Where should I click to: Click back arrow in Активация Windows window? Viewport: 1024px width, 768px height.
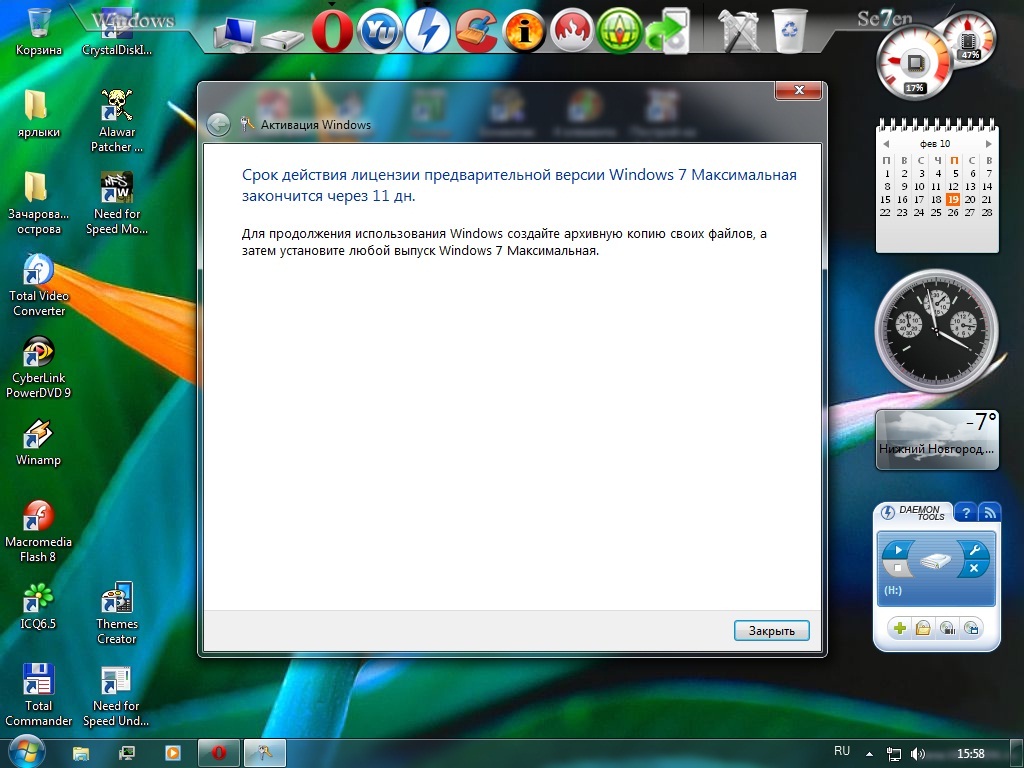point(218,124)
